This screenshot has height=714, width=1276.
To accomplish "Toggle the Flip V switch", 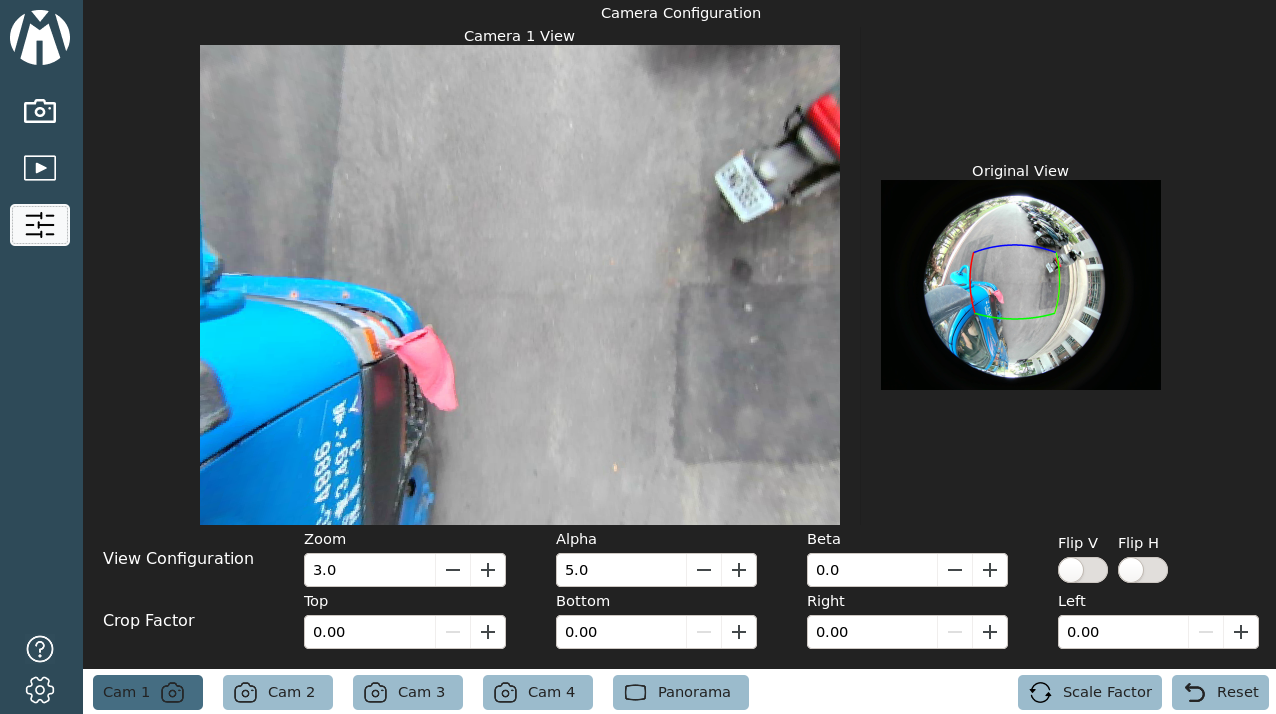I will pos(1082,570).
